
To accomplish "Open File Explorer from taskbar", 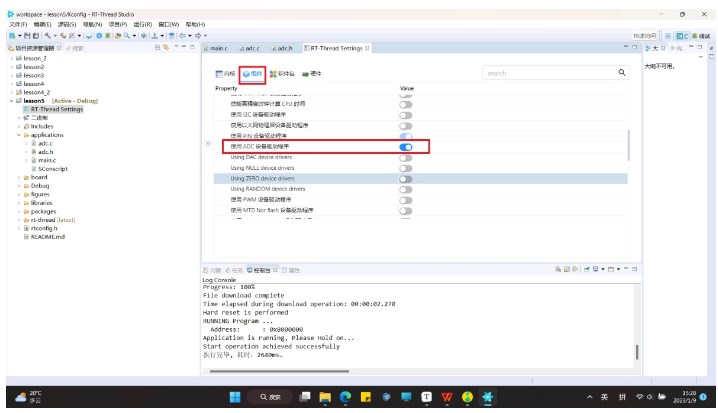I will 325,397.
